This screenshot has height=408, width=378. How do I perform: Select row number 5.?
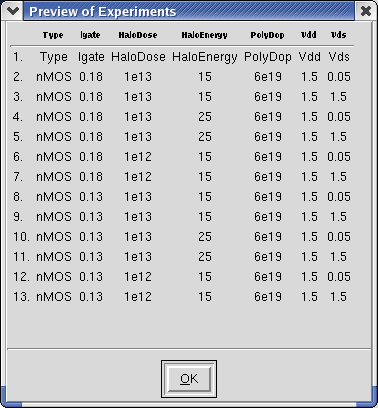pos(18,137)
